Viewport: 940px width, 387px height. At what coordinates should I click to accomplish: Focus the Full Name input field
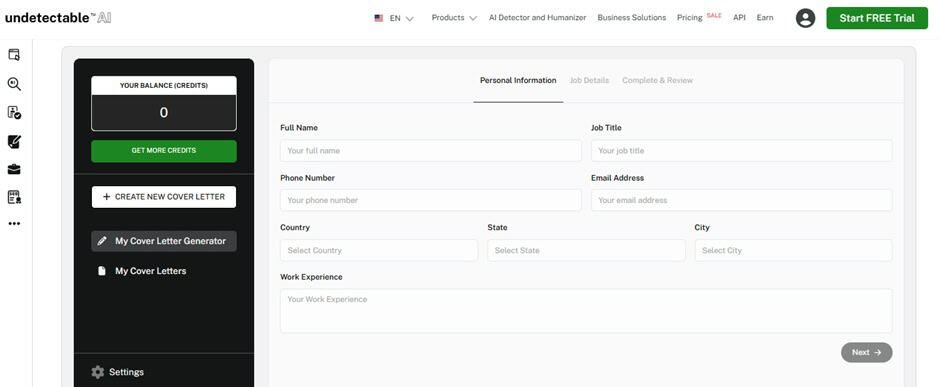coord(430,150)
